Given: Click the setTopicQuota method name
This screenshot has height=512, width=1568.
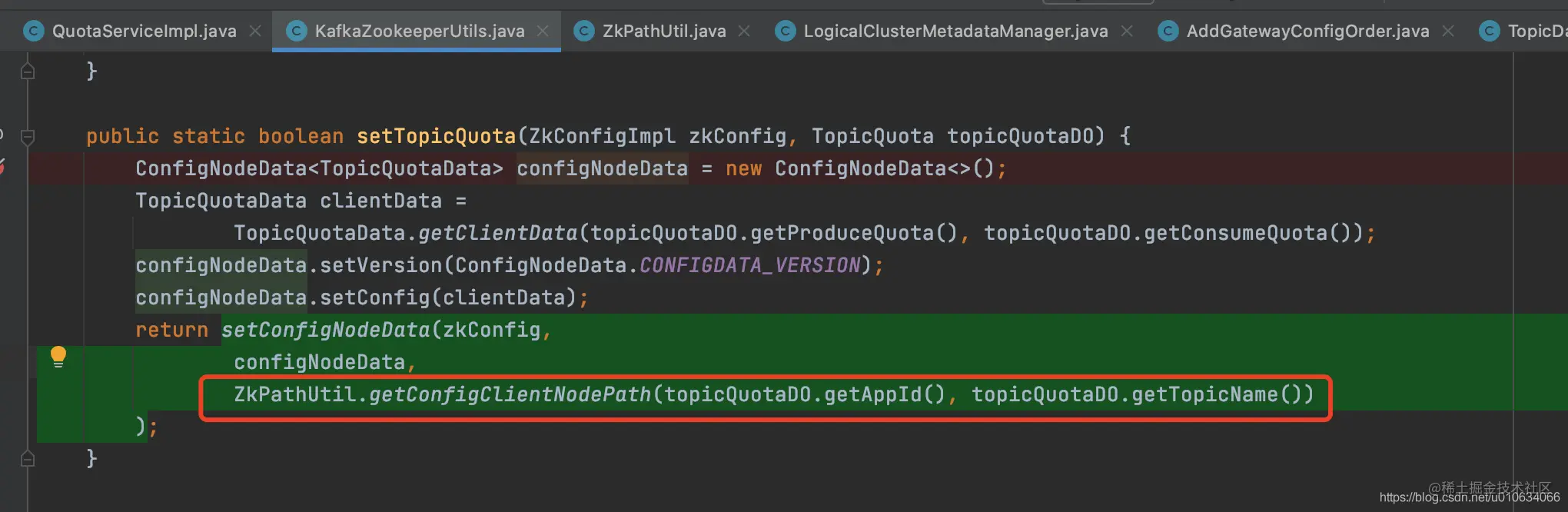Looking at the screenshot, I should (436, 136).
